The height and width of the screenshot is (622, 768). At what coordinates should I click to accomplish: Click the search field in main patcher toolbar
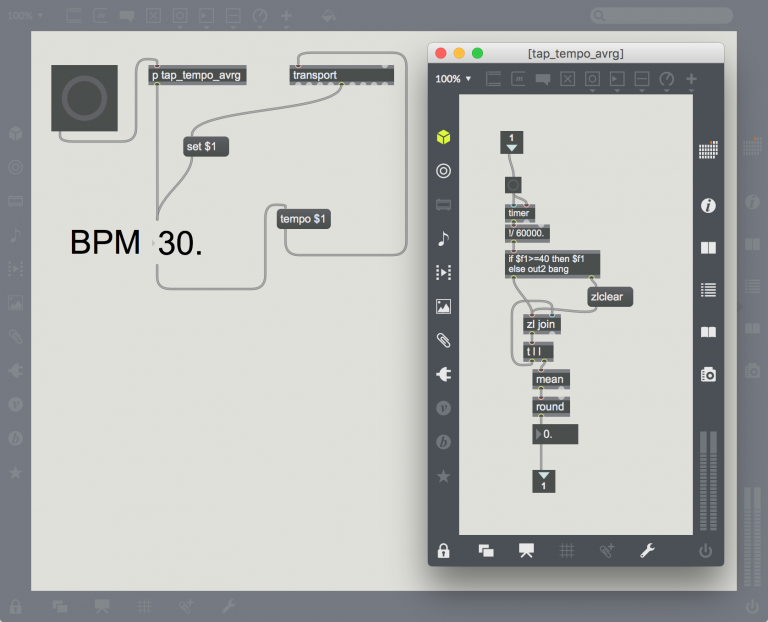[661, 16]
